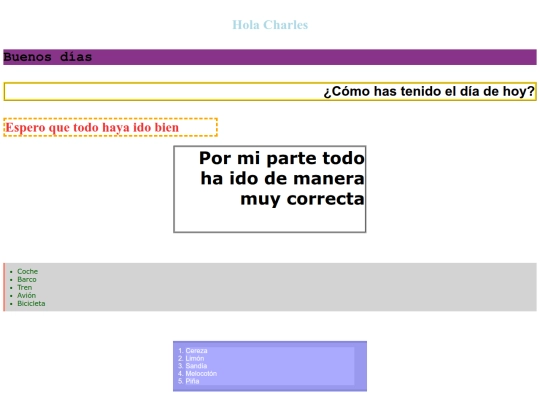Click the 'Hola Charles' heading

tap(270, 25)
